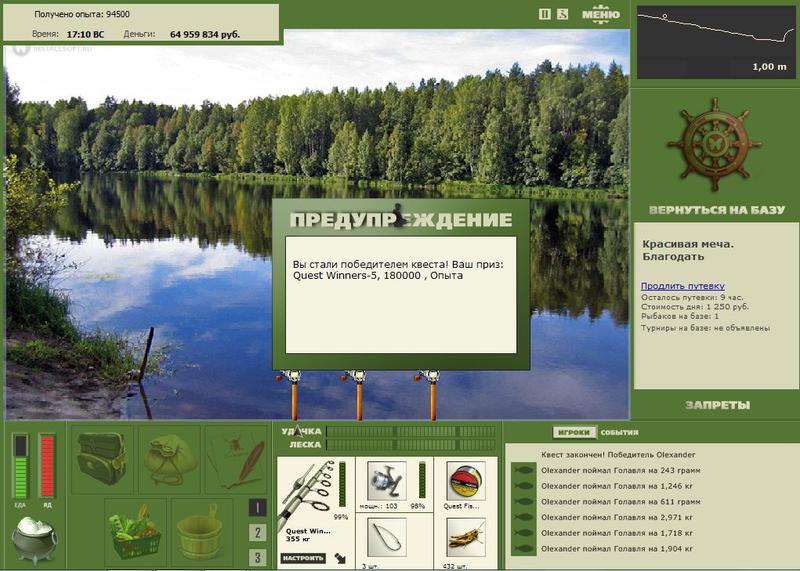Click ВЕРНУТЬСЯ НА БАЗУ
The width and height of the screenshot is (800, 571).
click(716, 210)
